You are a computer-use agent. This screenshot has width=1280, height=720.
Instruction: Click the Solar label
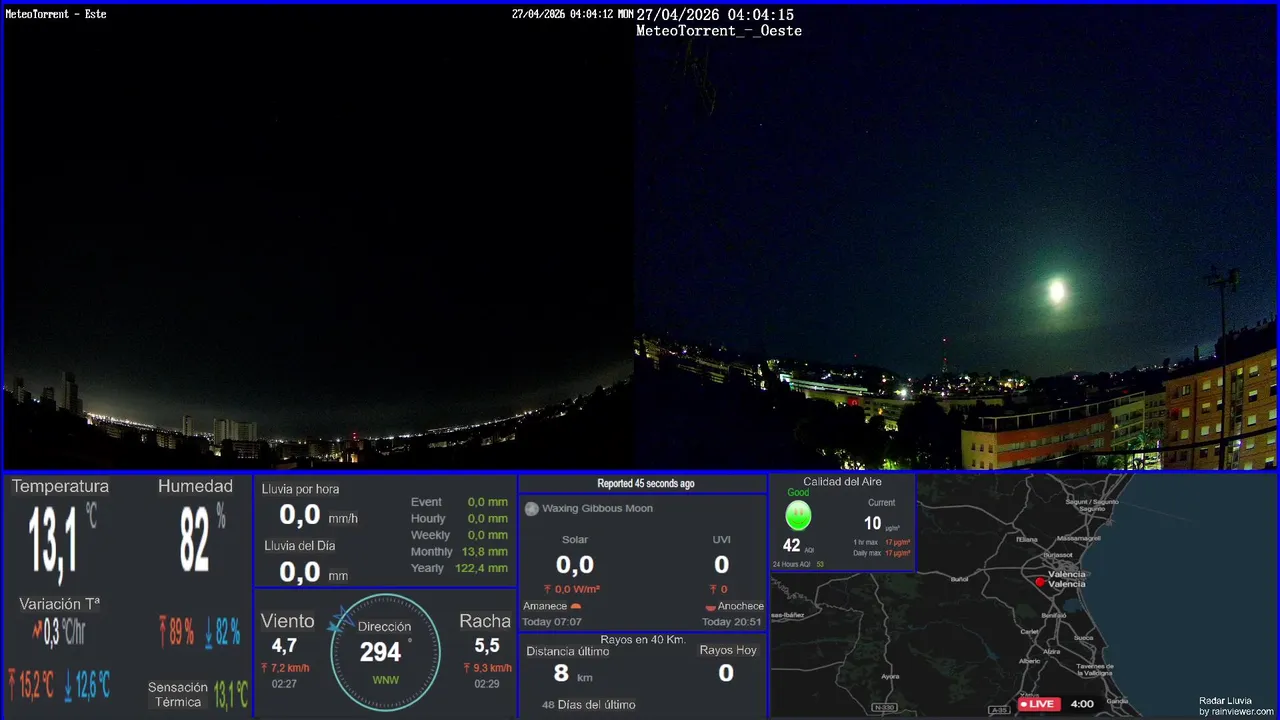(x=575, y=540)
